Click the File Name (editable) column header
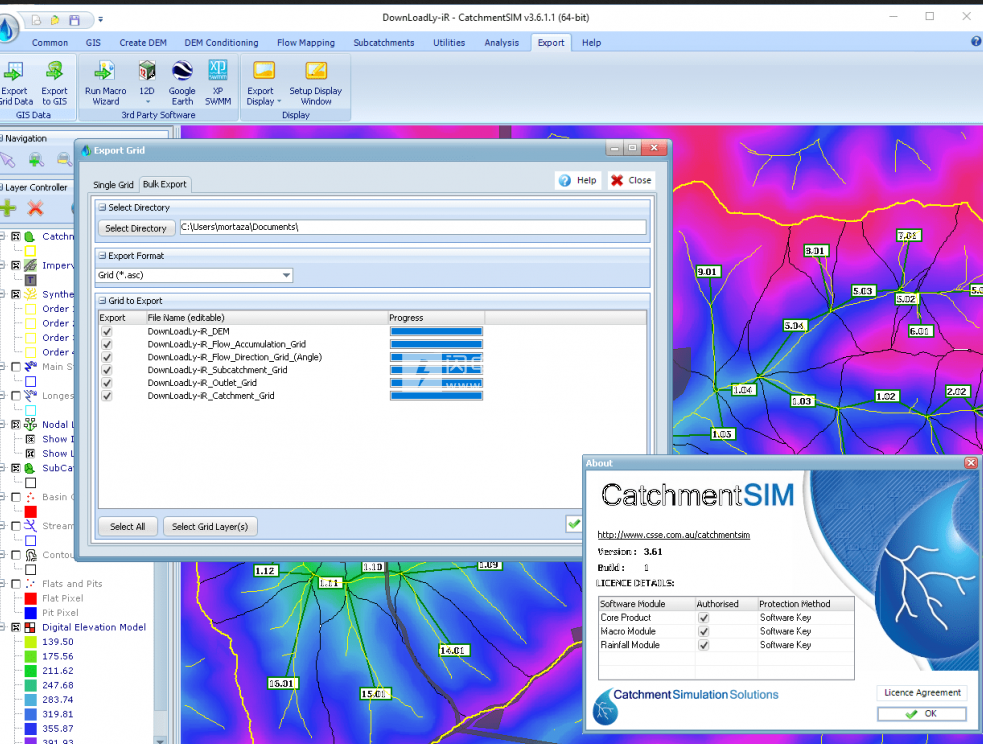 [x=266, y=318]
